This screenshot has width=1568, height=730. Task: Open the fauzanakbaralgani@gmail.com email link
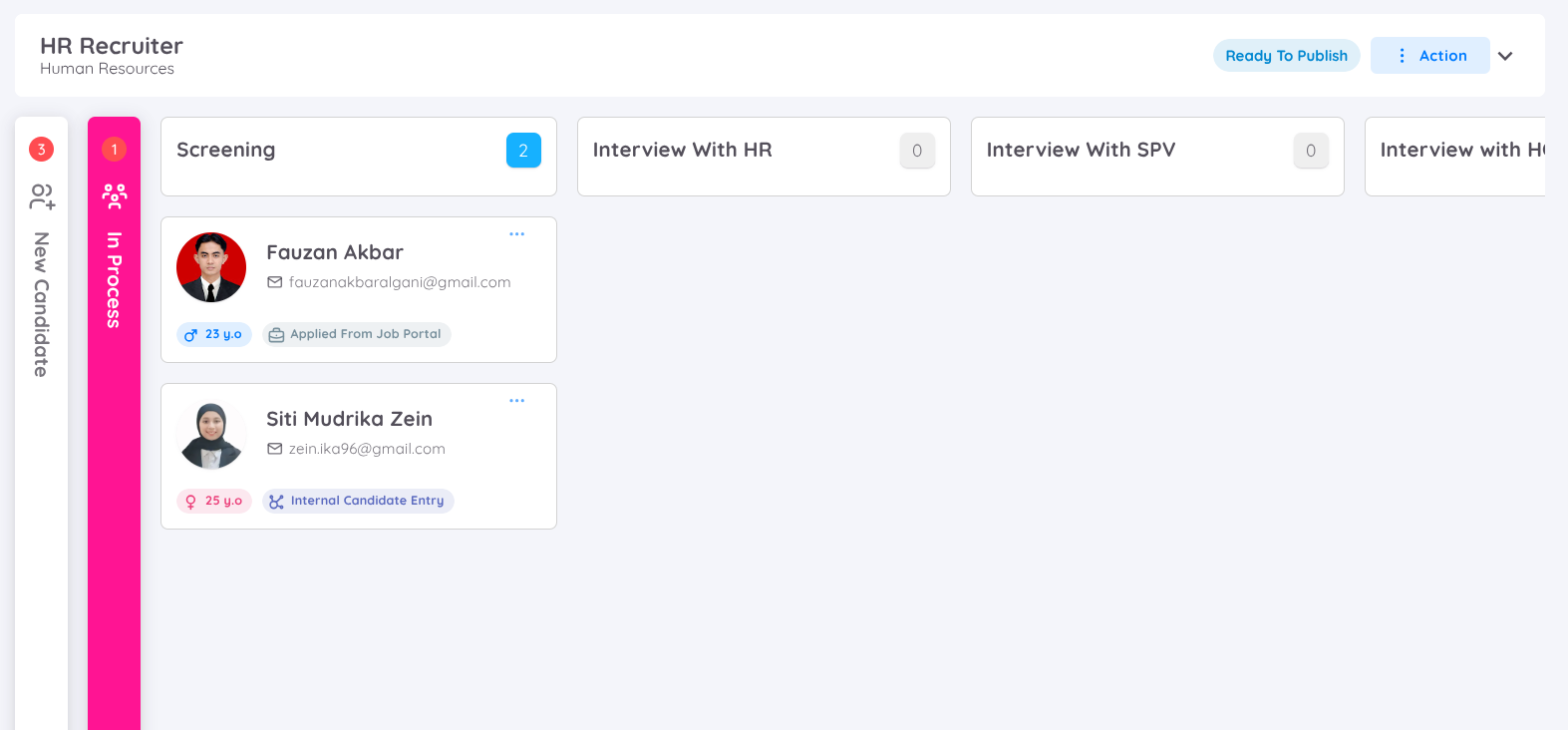(x=400, y=282)
